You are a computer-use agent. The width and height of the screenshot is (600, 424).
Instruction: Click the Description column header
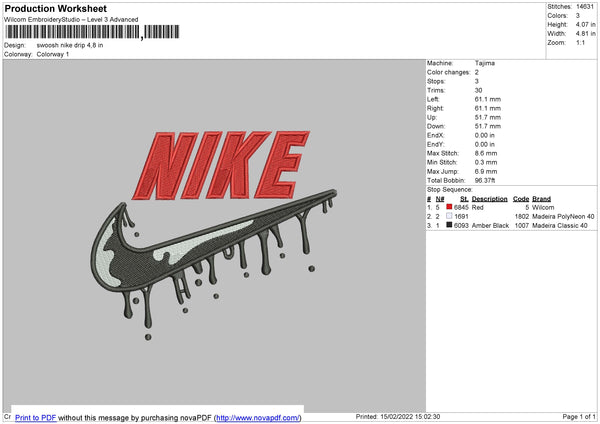[489, 199]
